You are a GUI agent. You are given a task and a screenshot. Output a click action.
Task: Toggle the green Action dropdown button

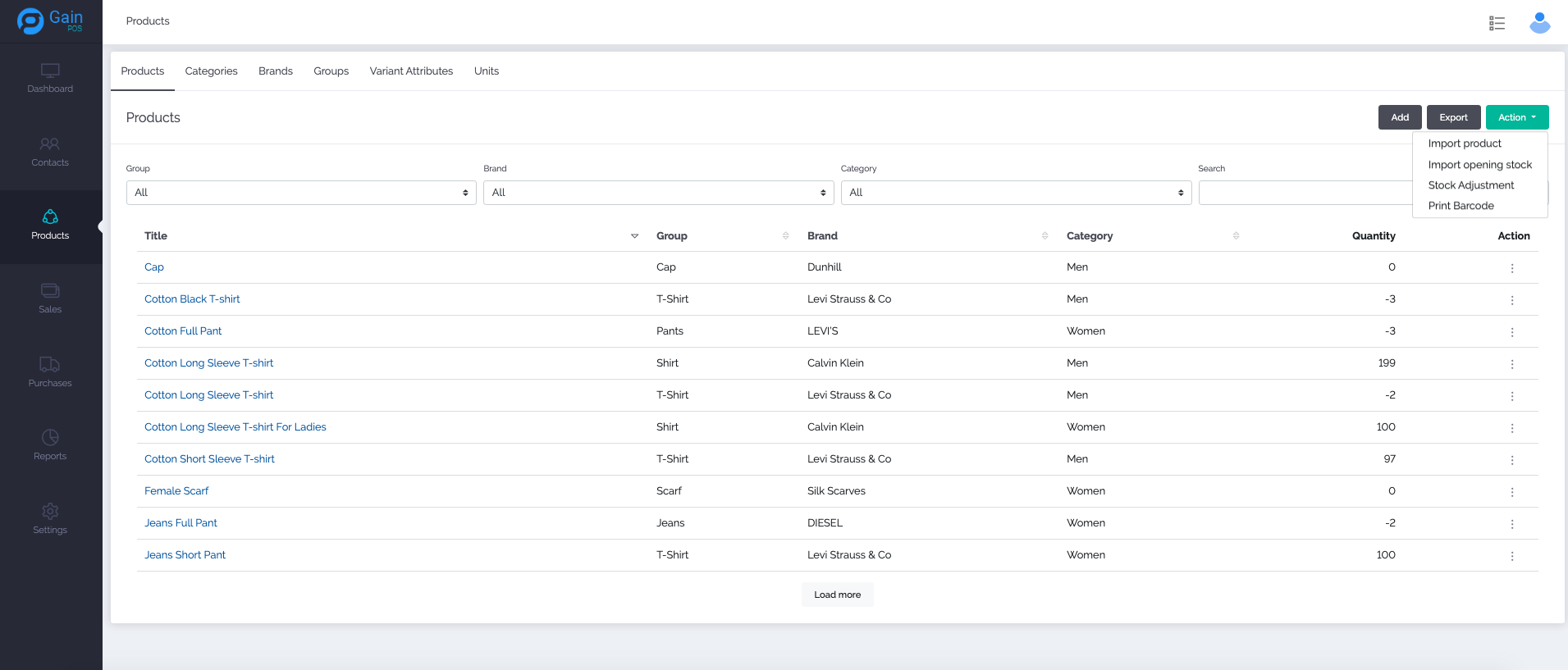1516,117
